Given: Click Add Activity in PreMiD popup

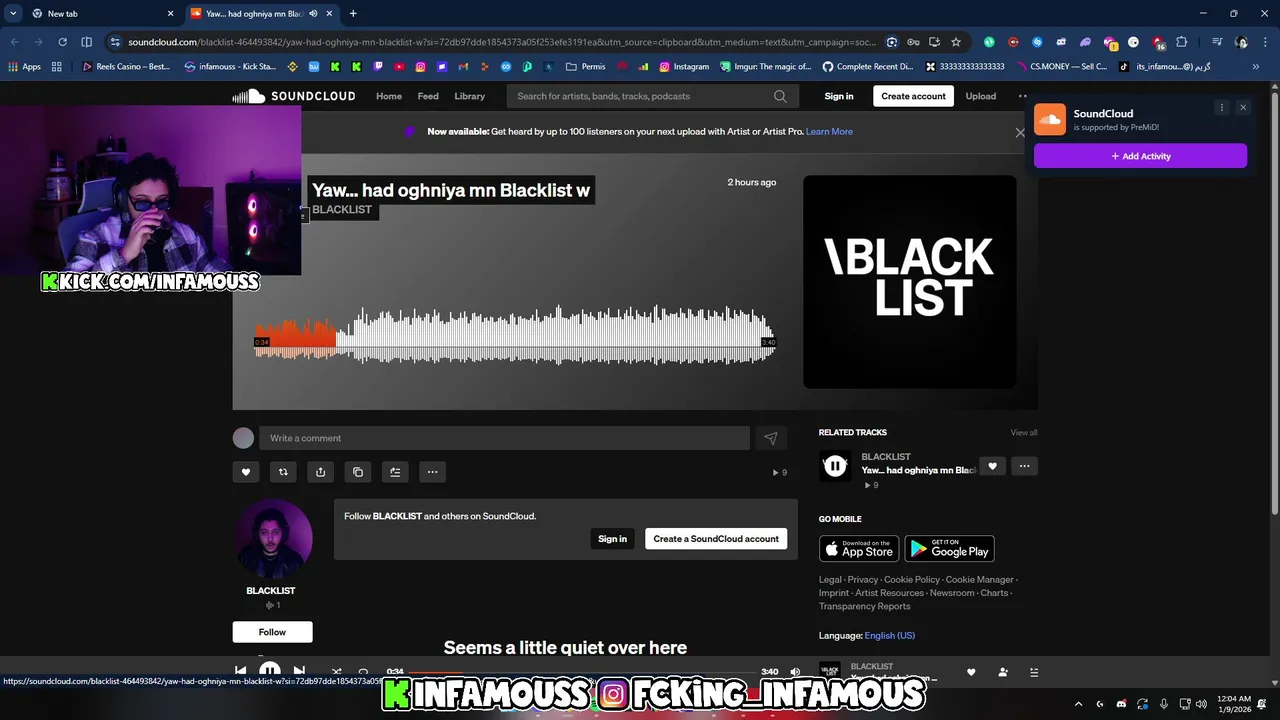Looking at the screenshot, I should (x=1140, y=156).
